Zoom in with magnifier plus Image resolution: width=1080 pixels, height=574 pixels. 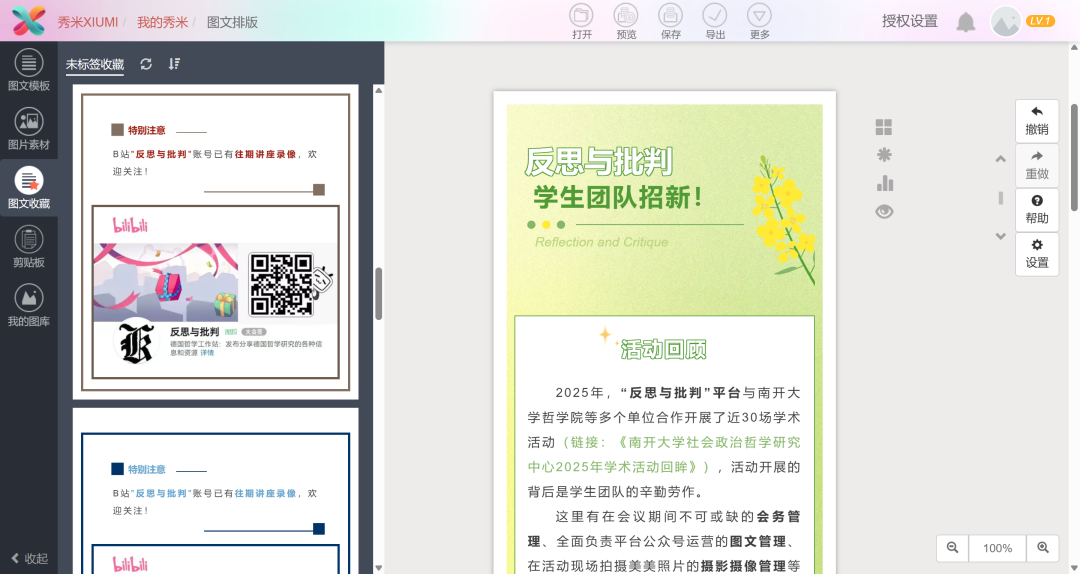1043,548
